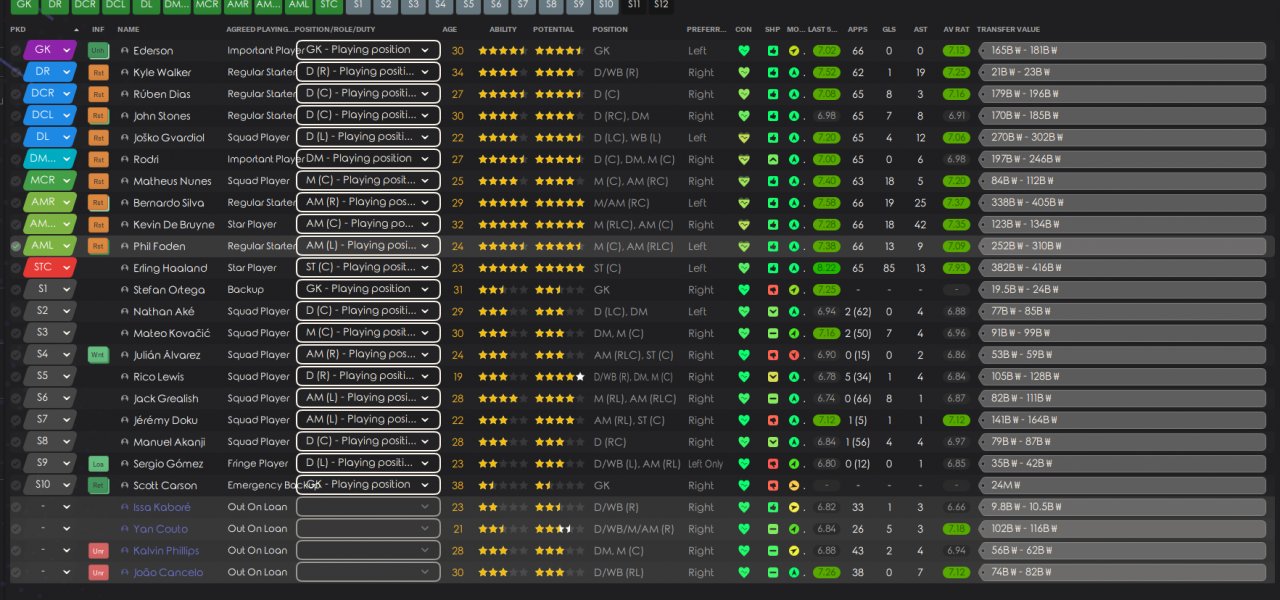Click Erling Haaland's condition heart icon
The image size is (1280, 600).
click(743, 268)
